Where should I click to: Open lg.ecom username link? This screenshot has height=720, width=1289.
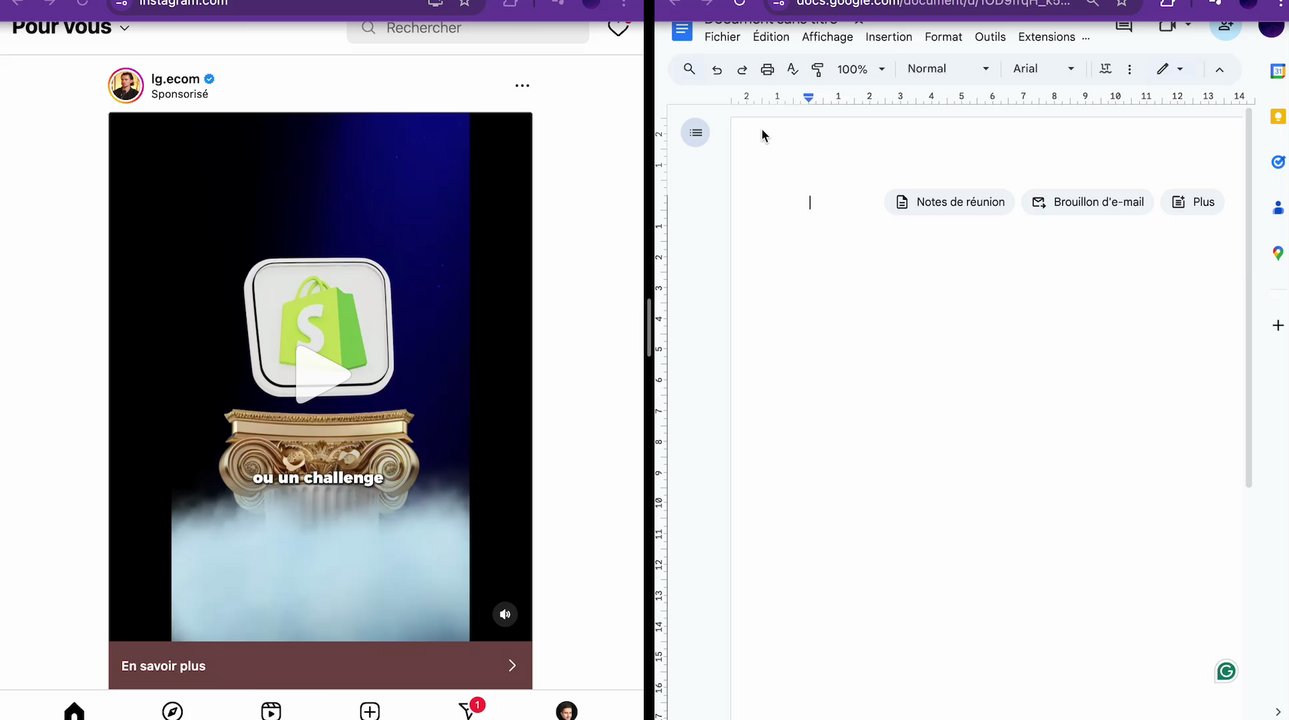pyautogui.click(x=175, y=78)
